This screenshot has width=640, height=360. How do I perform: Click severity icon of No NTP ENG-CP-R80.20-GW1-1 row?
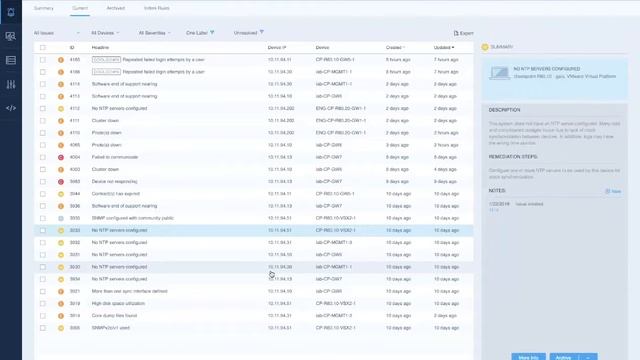pyautogui.click(x=61, y=109)
